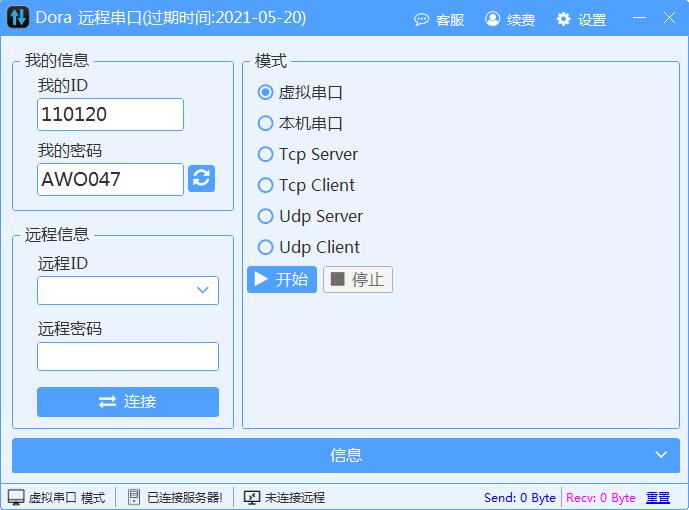Expand the 远程ID dropdown list
Image resolution: width=689 pixels, height=510 pixels.
(x=202, y=290)
